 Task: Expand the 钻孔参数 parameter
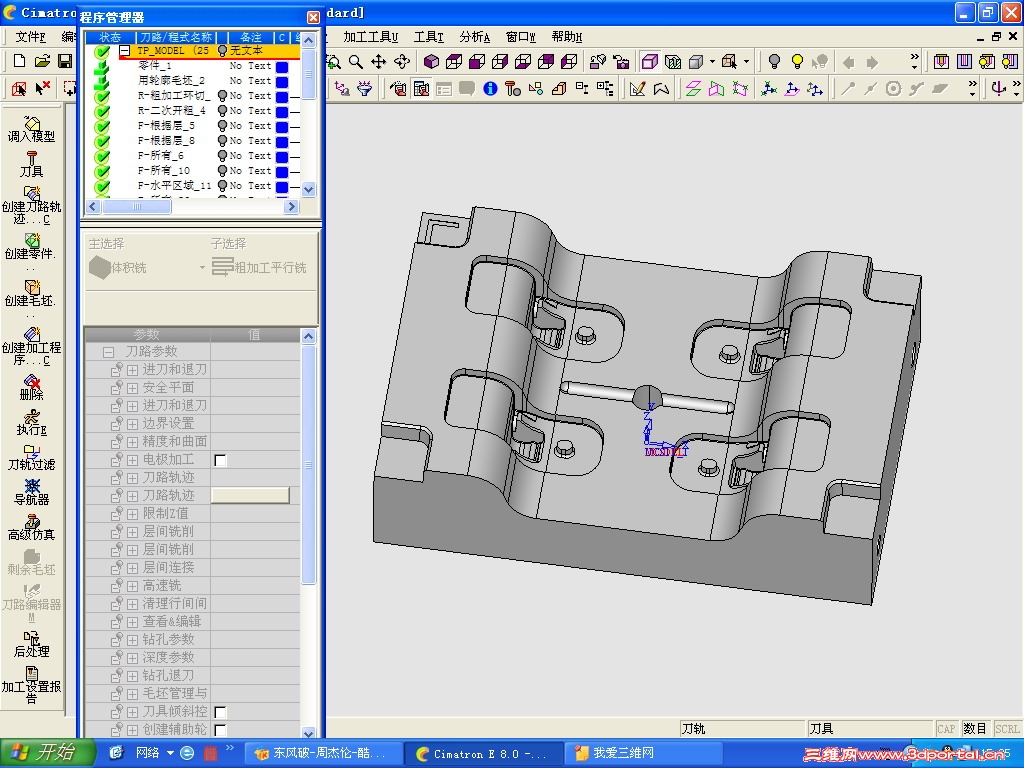[132, 639]
